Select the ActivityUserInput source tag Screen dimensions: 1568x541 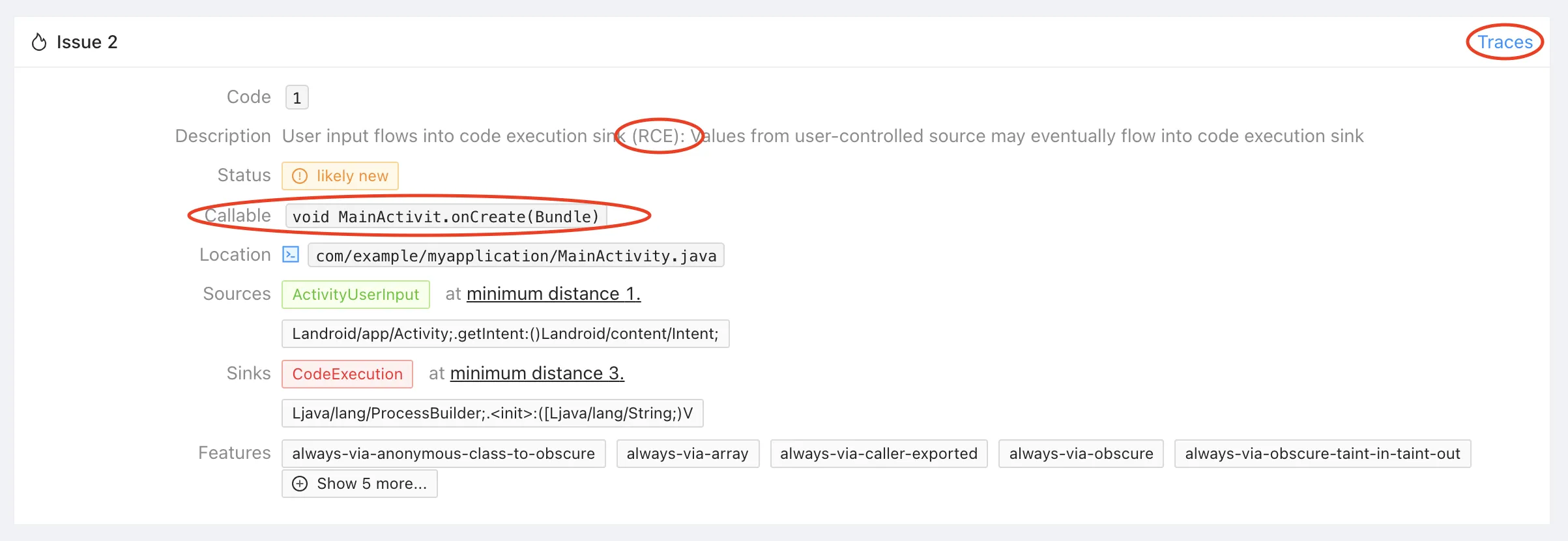point(355,295)
